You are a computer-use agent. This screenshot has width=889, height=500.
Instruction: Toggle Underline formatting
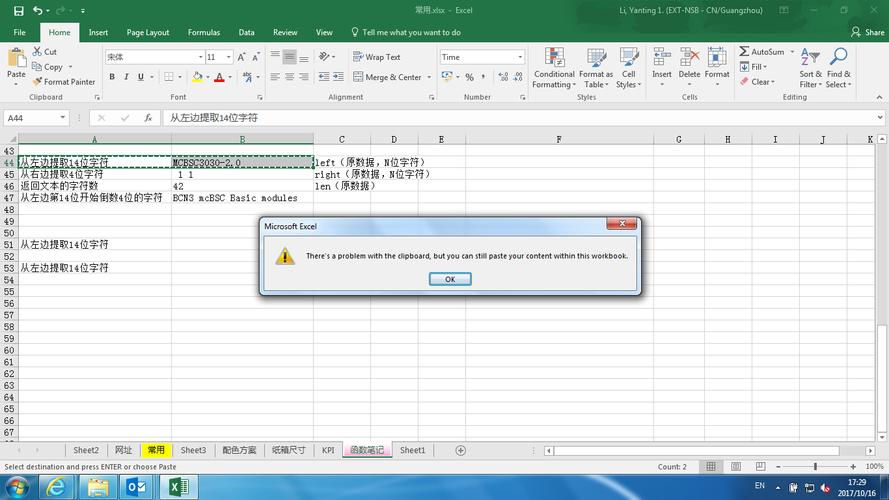tap(141, 77)
